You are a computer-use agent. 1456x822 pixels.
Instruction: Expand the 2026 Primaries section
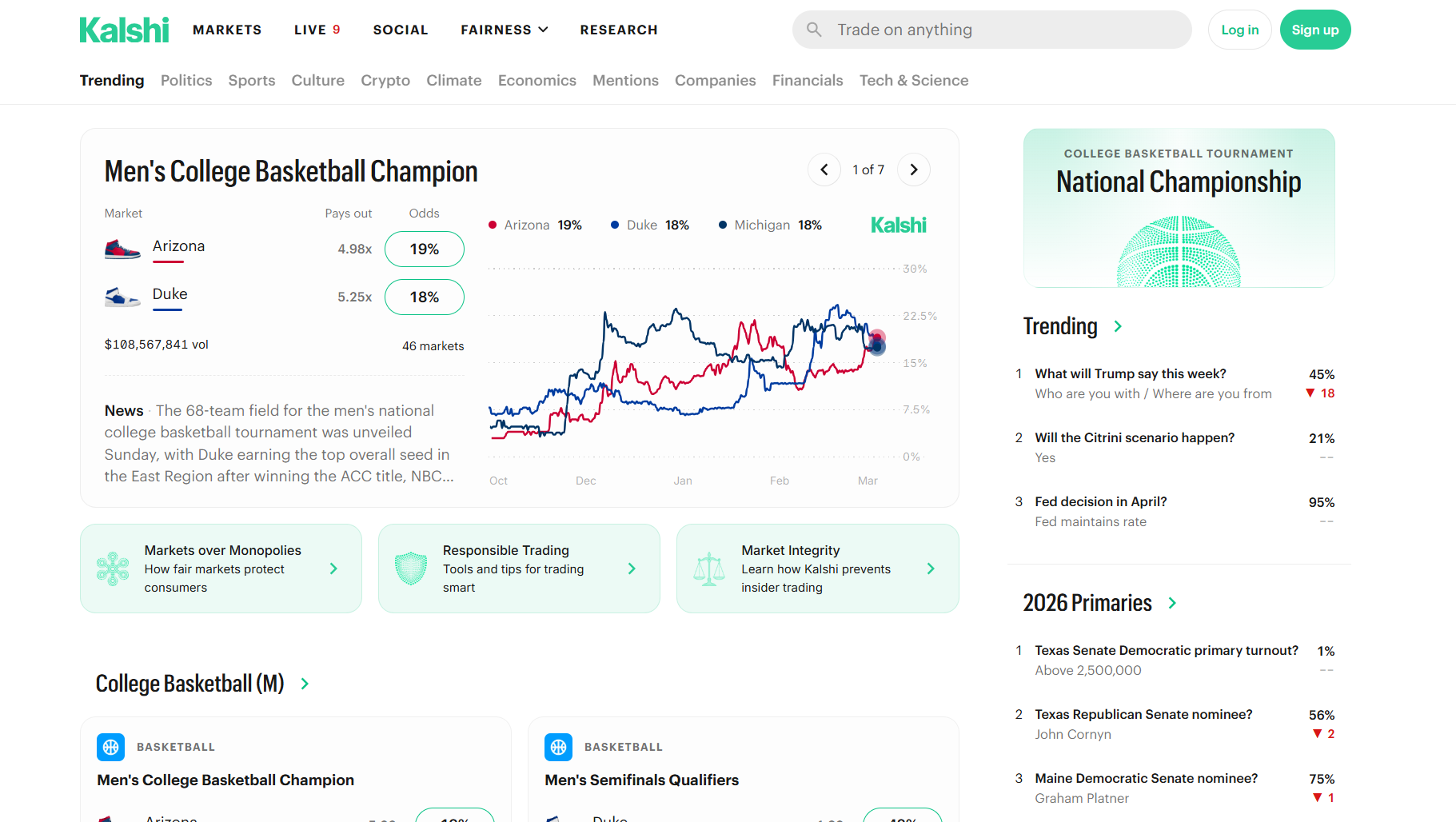[1172, 603]
